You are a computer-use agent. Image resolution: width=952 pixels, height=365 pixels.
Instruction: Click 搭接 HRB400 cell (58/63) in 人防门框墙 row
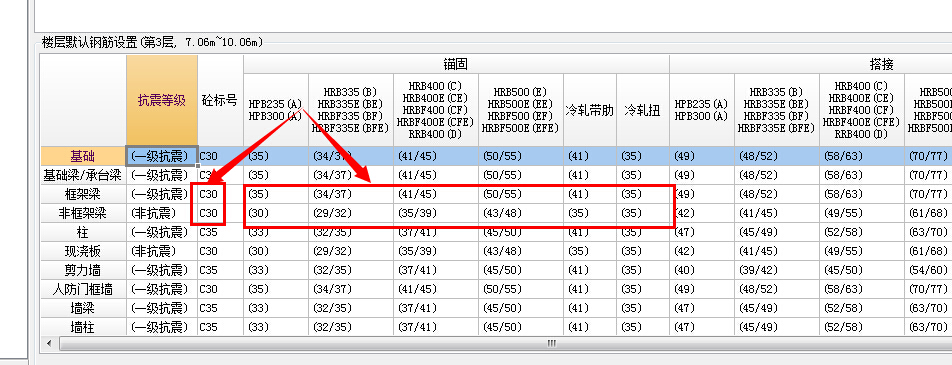click(x=862, y=289)
